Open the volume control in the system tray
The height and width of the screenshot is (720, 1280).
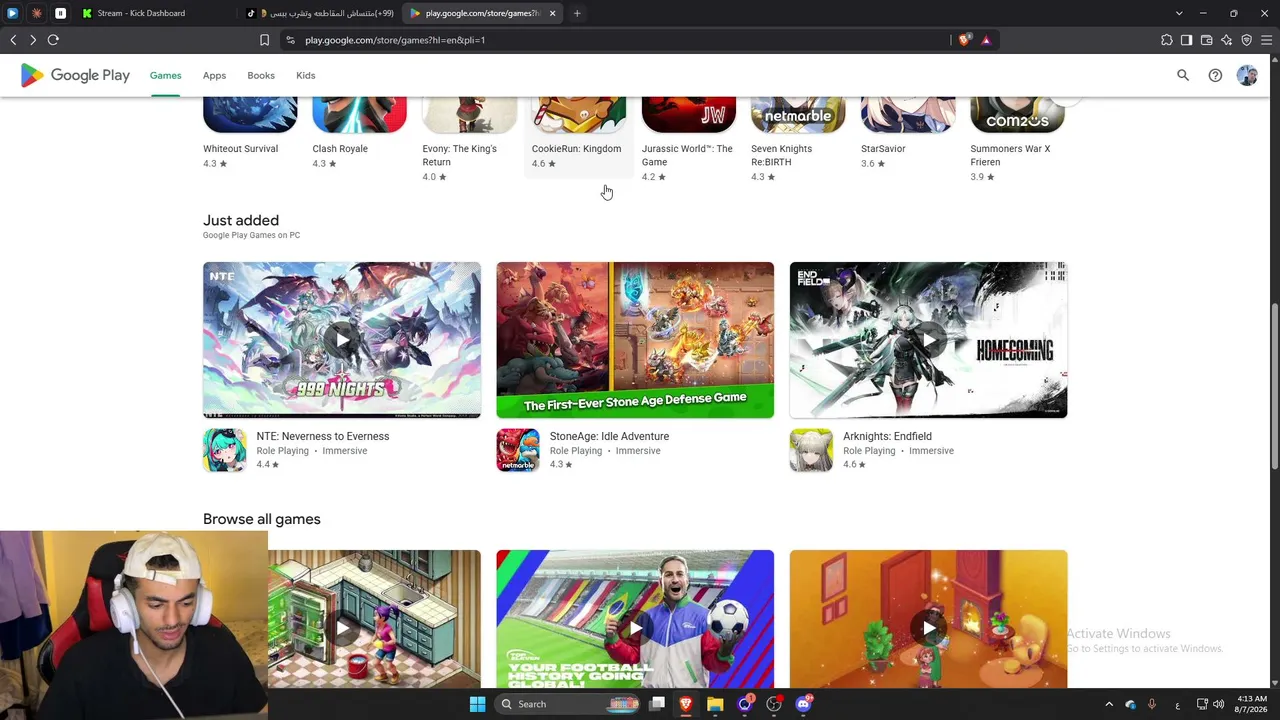coord(1220,704)
